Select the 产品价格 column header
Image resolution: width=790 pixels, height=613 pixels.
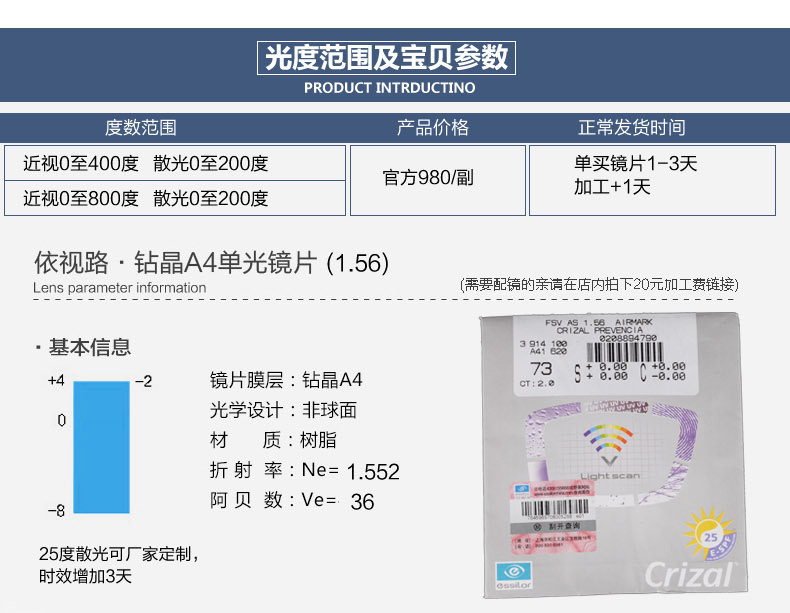(x=433, y=127)
